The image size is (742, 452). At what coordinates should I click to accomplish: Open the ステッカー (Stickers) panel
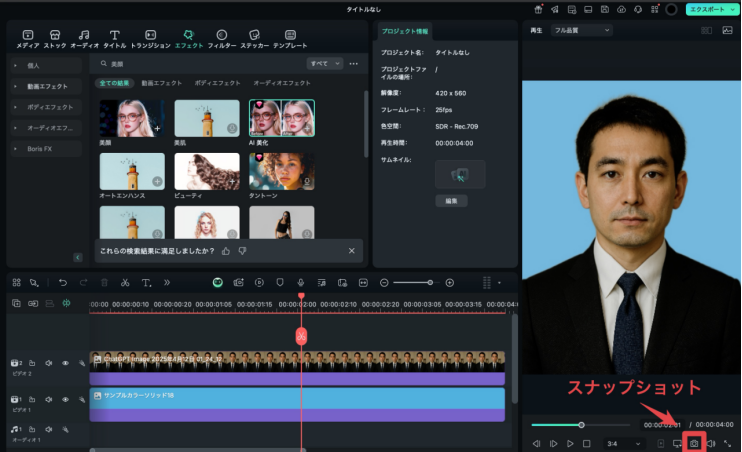(254, 39)
